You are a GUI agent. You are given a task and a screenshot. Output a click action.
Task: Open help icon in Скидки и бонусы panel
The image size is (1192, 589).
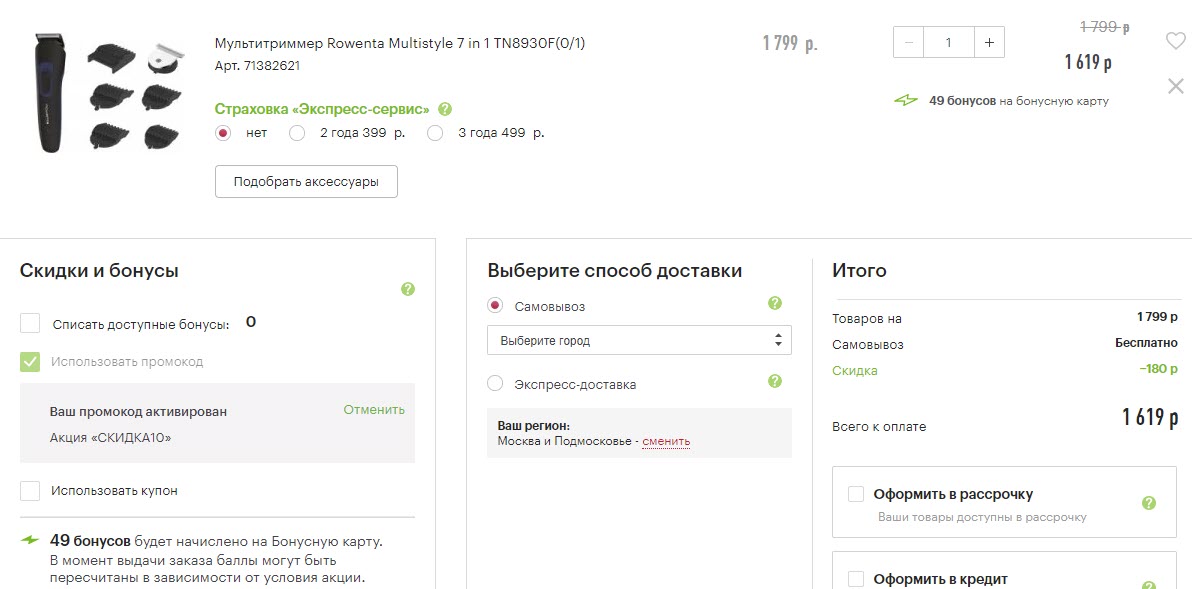[408, 289]
